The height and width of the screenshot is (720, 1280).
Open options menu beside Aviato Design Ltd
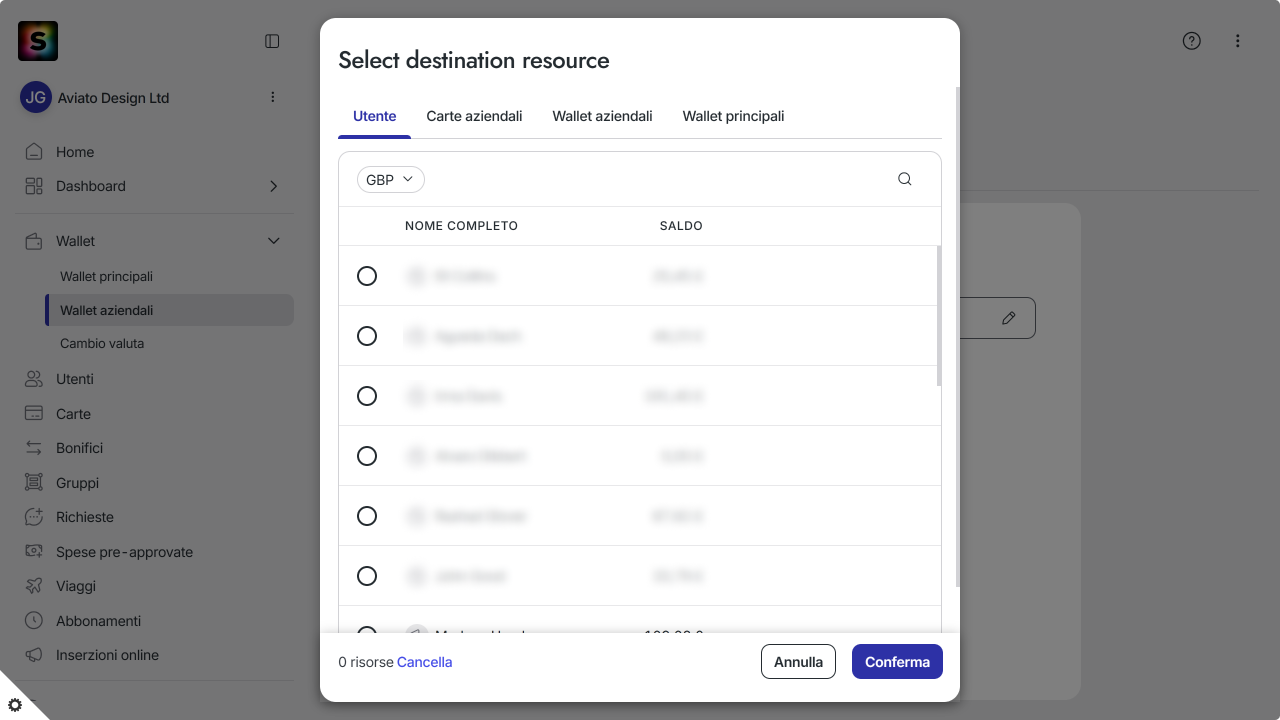[x=273, y=97]
